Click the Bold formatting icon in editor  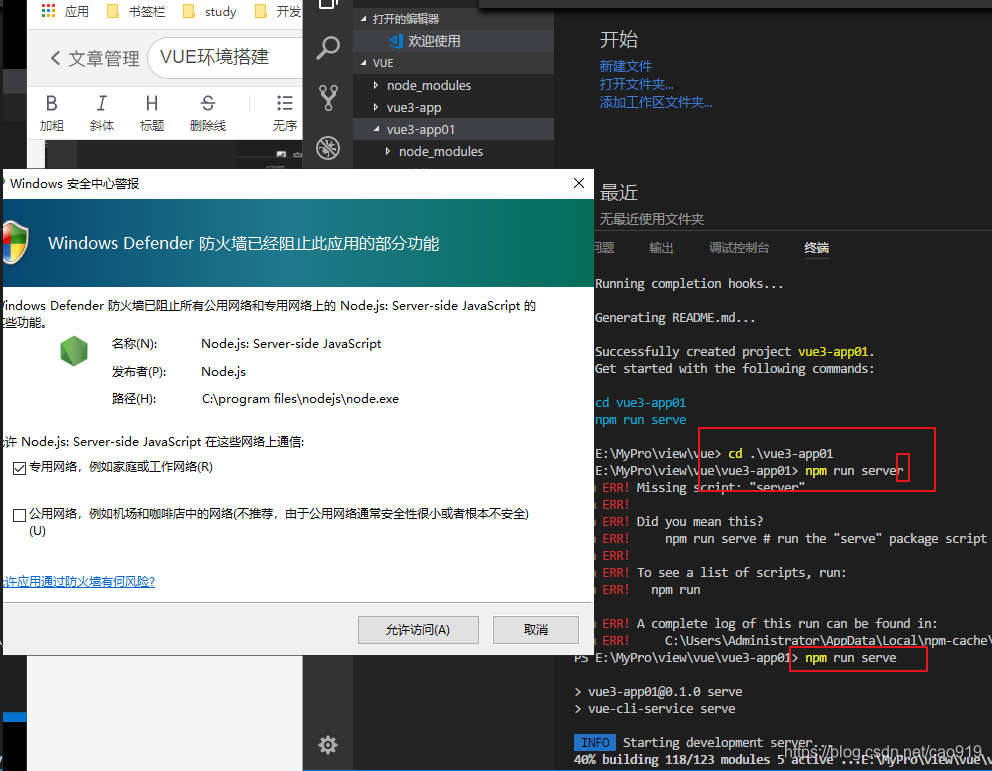[x=51, y=102]
